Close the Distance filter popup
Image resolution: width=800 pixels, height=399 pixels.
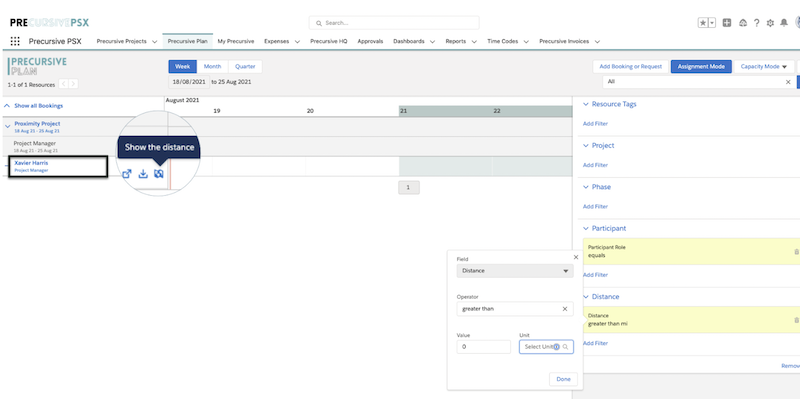pyautogui.click(x=576, y=258)
